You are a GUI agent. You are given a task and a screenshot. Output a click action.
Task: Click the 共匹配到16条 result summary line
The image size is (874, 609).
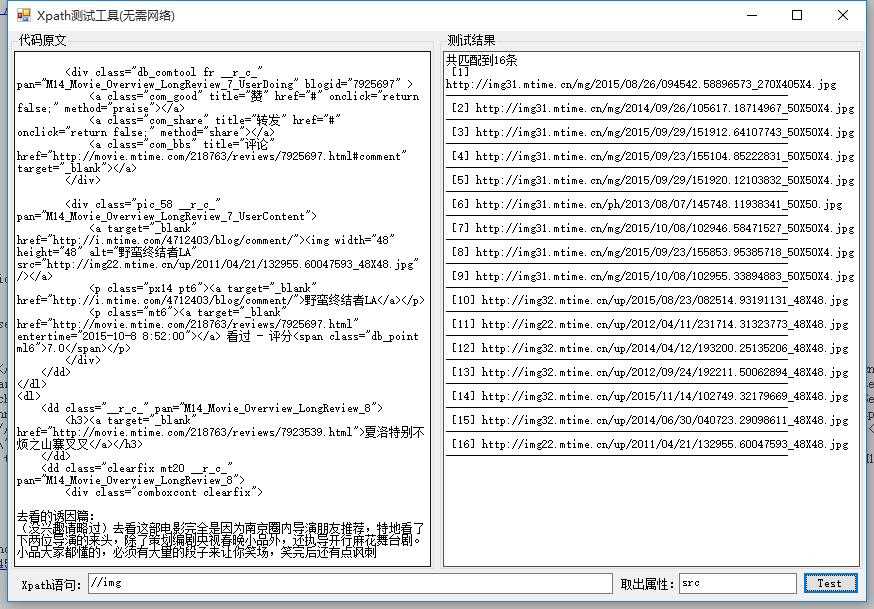(482, 60)
